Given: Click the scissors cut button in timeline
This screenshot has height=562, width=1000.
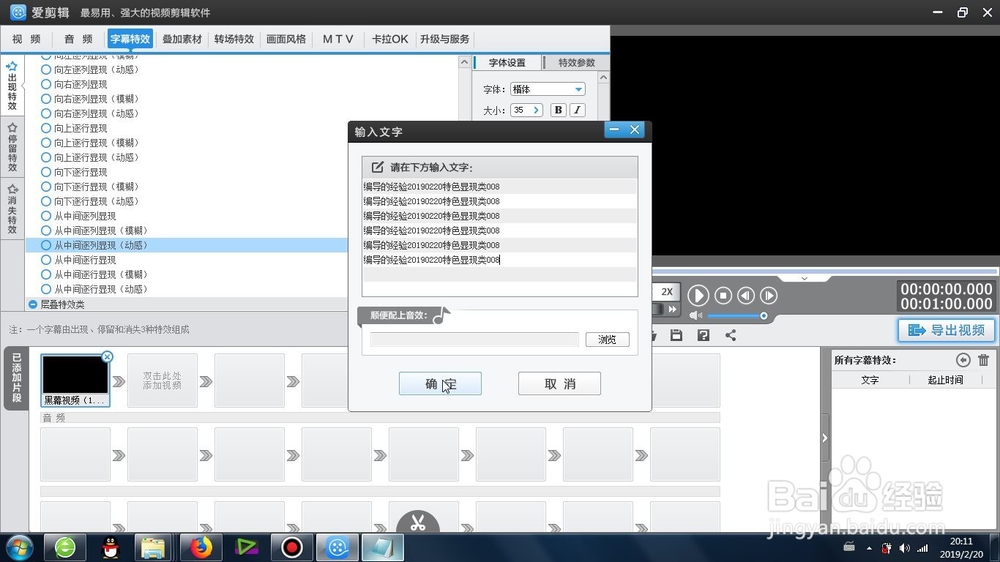Looking at the screenshot, I should (x=418, y=522).
